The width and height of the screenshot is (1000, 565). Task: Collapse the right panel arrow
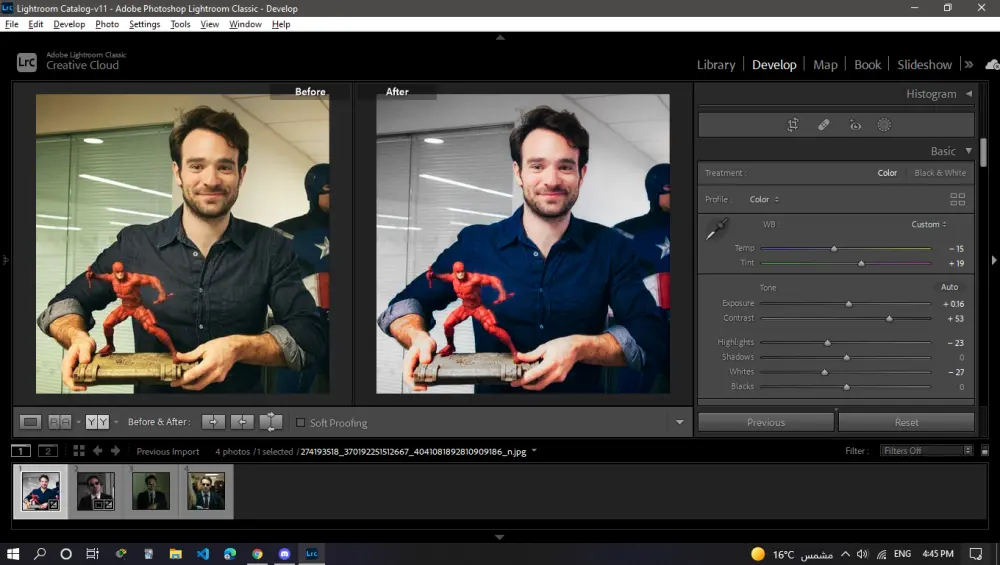coord(994,260)
